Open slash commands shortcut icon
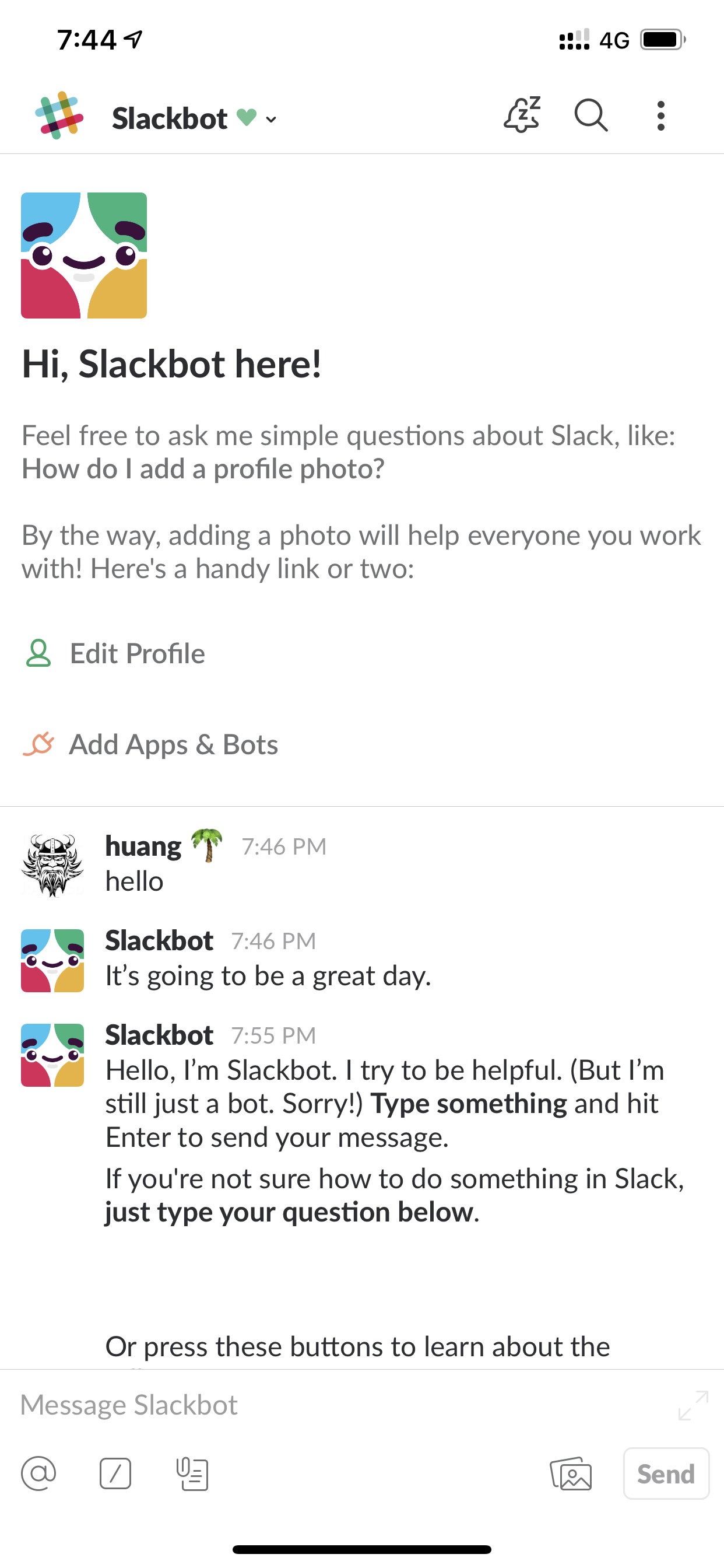The image size is (724, 1568). tap(115, 1473)
